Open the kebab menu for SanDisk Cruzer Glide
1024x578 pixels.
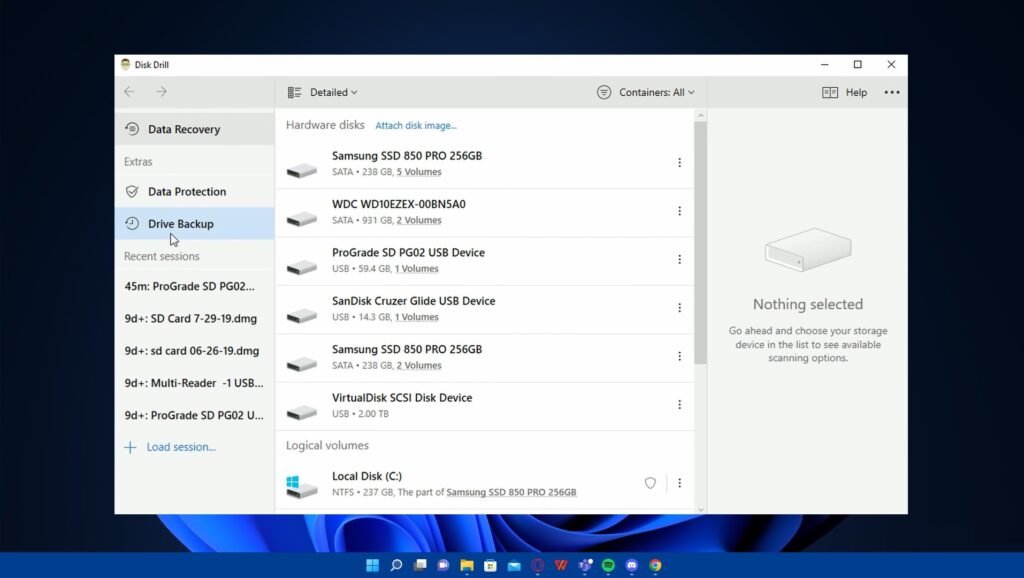click(x=679, y=308)
